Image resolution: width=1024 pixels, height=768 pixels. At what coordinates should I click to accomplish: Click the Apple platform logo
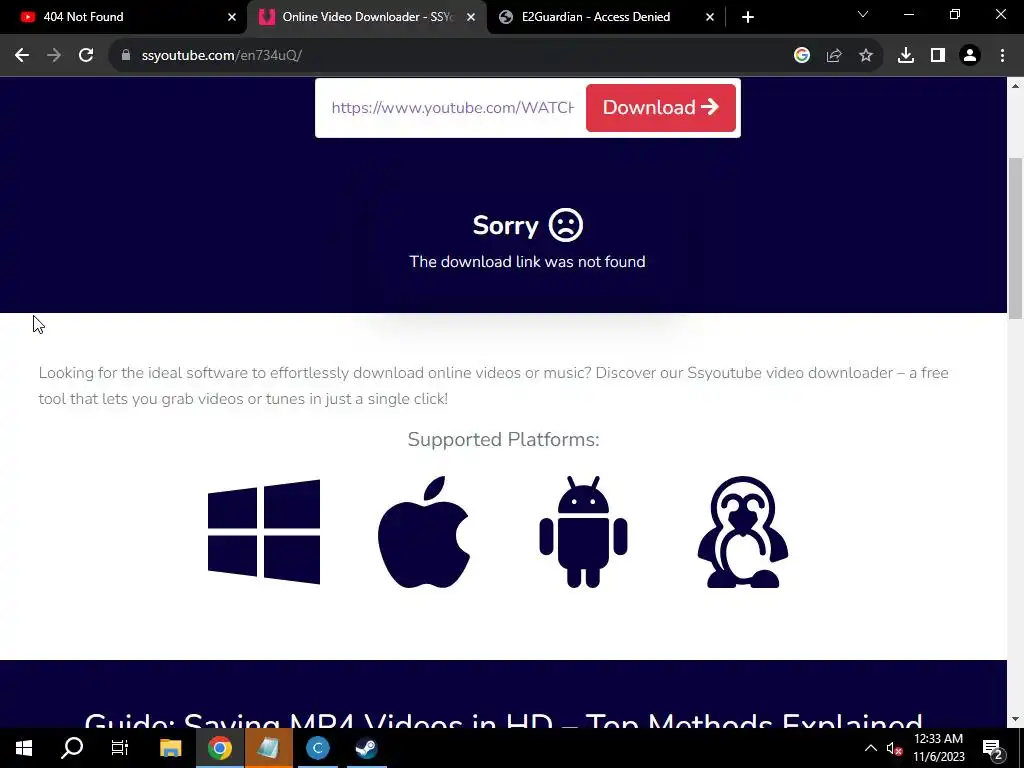point(424,532)
